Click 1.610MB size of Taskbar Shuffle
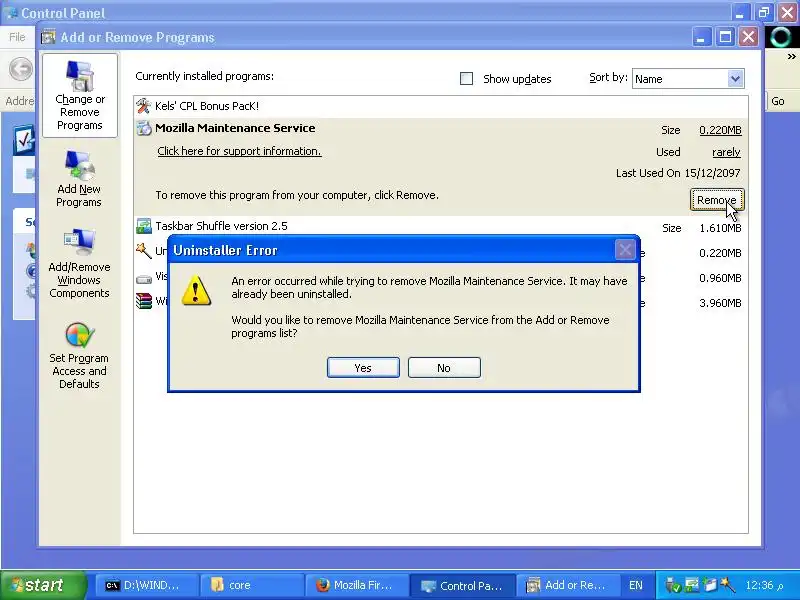The image size is (800, 600). tap(720, 228)
